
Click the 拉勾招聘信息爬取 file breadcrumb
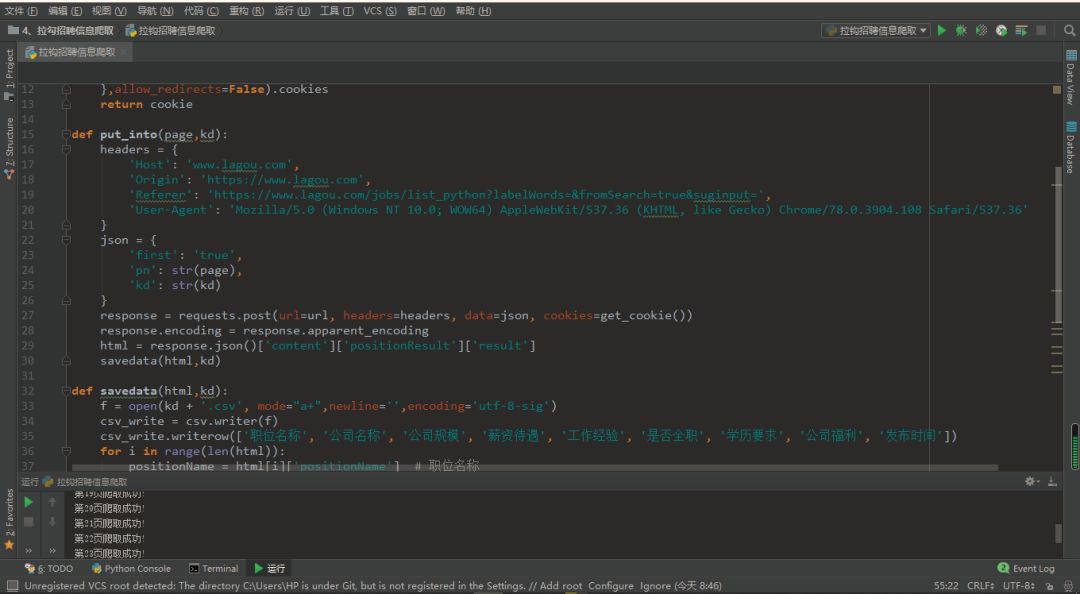pyautogui.click(x=170, y=30)
